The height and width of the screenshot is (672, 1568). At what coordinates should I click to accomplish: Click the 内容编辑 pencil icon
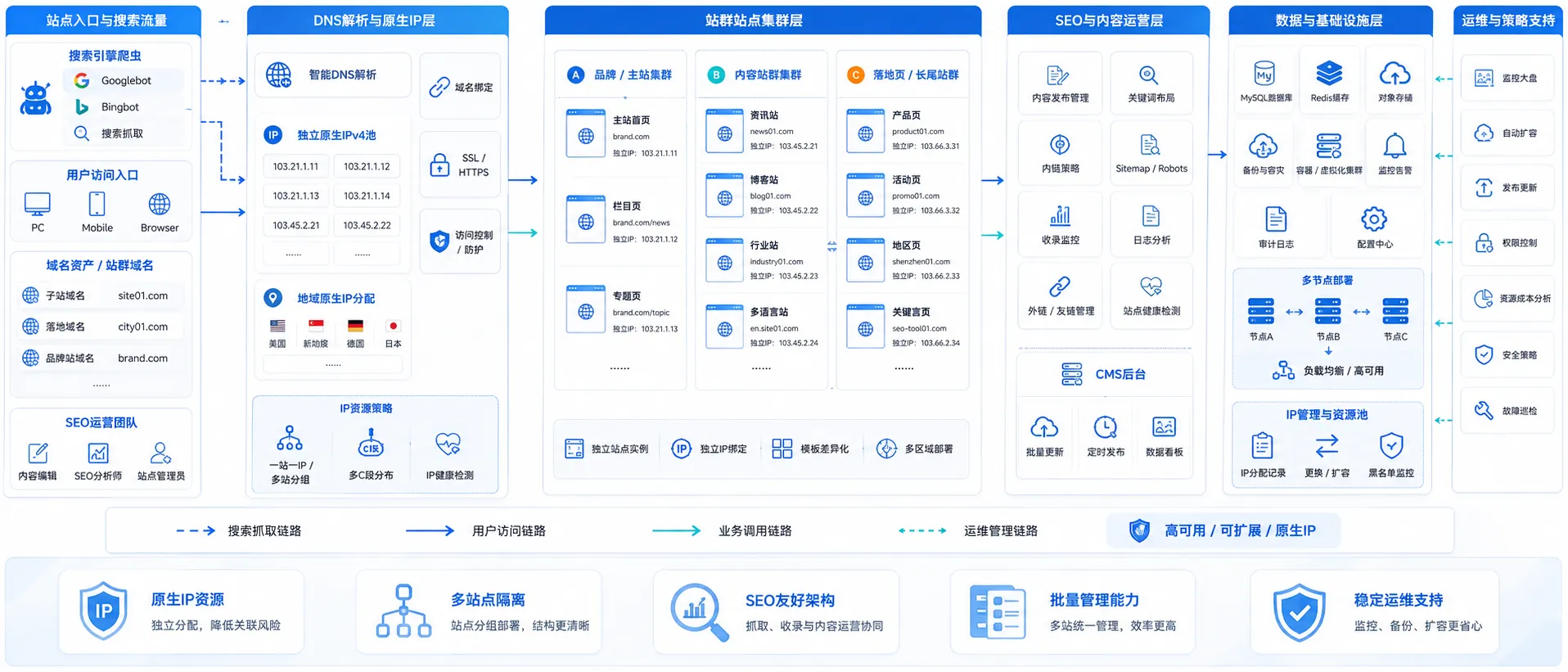(x=38, y=453)
